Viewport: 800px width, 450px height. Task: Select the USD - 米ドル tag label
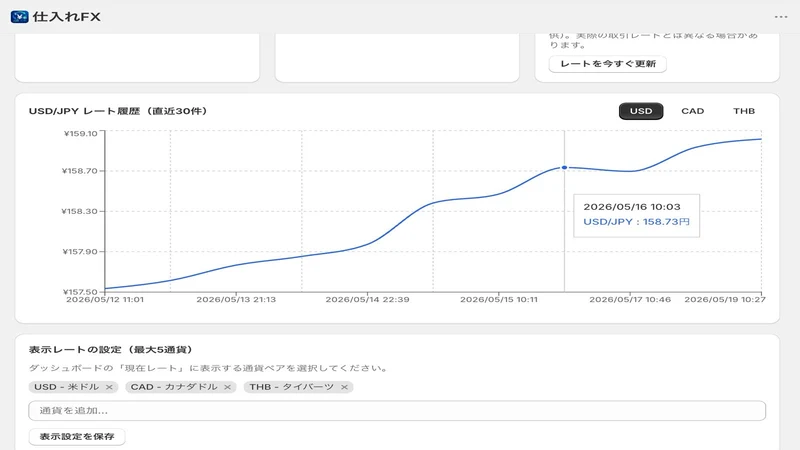click(67, 387)
